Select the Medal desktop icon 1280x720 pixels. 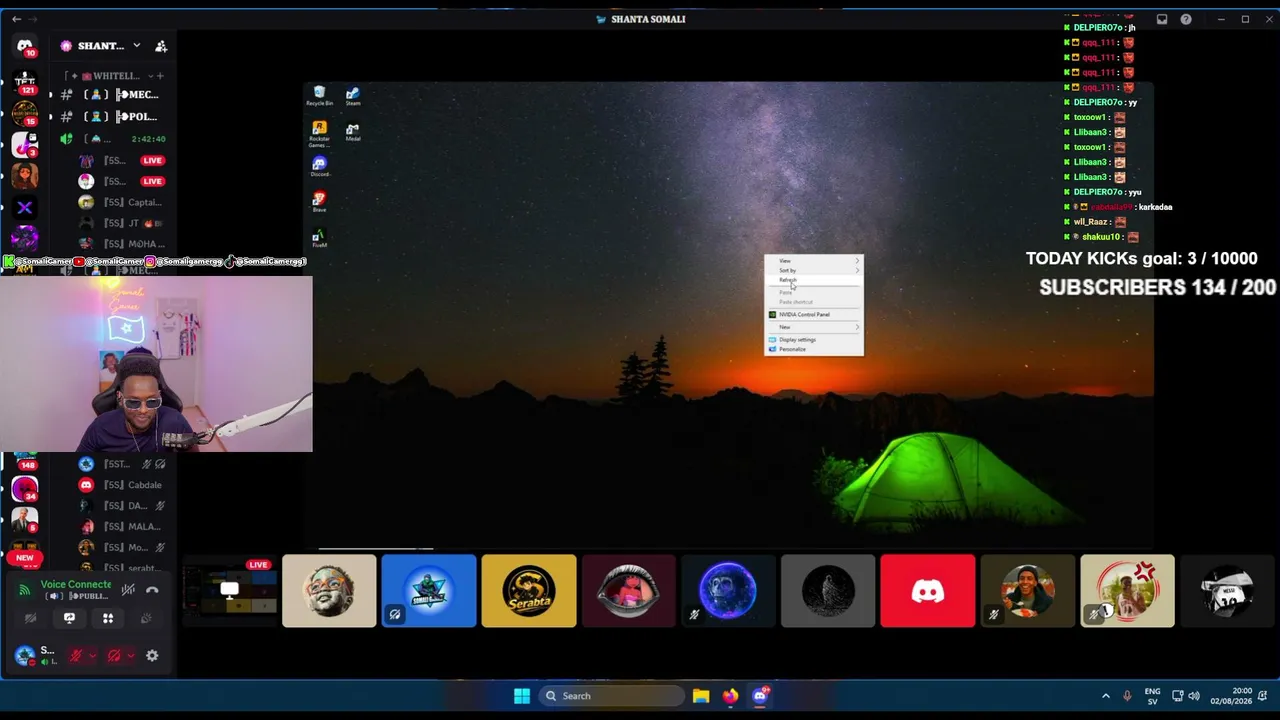[353, 132]
